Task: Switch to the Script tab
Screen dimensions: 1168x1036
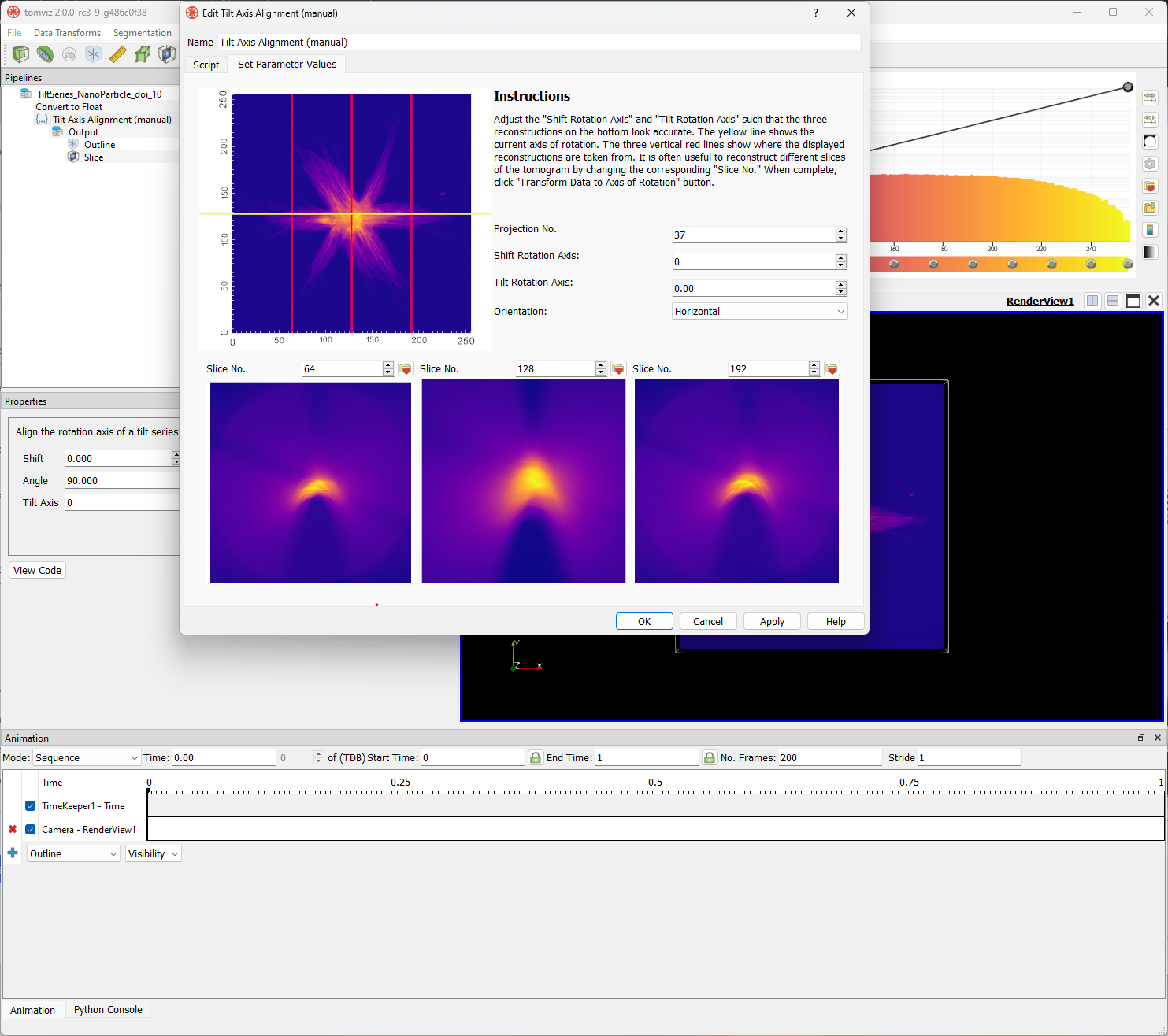Action: click(206, 64)
